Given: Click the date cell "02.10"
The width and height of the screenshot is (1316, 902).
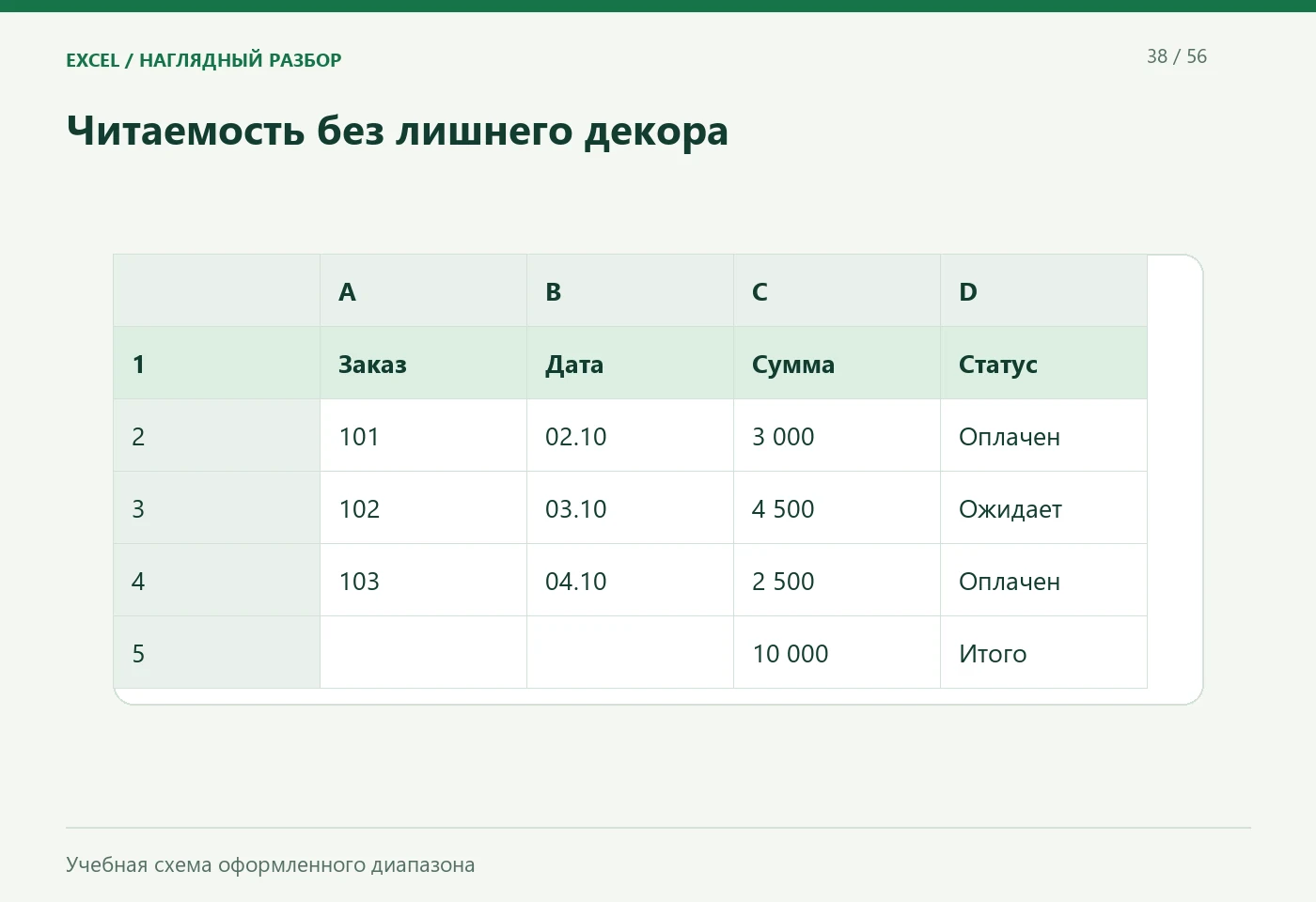Looking at the screenshot, I should 630,436.
